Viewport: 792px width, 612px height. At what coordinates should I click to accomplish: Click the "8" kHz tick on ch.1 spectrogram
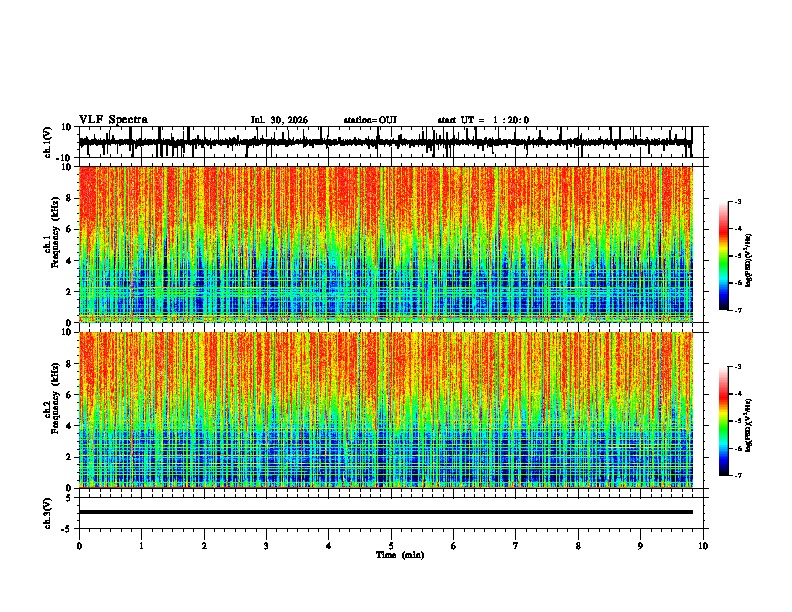pos(69,198)
